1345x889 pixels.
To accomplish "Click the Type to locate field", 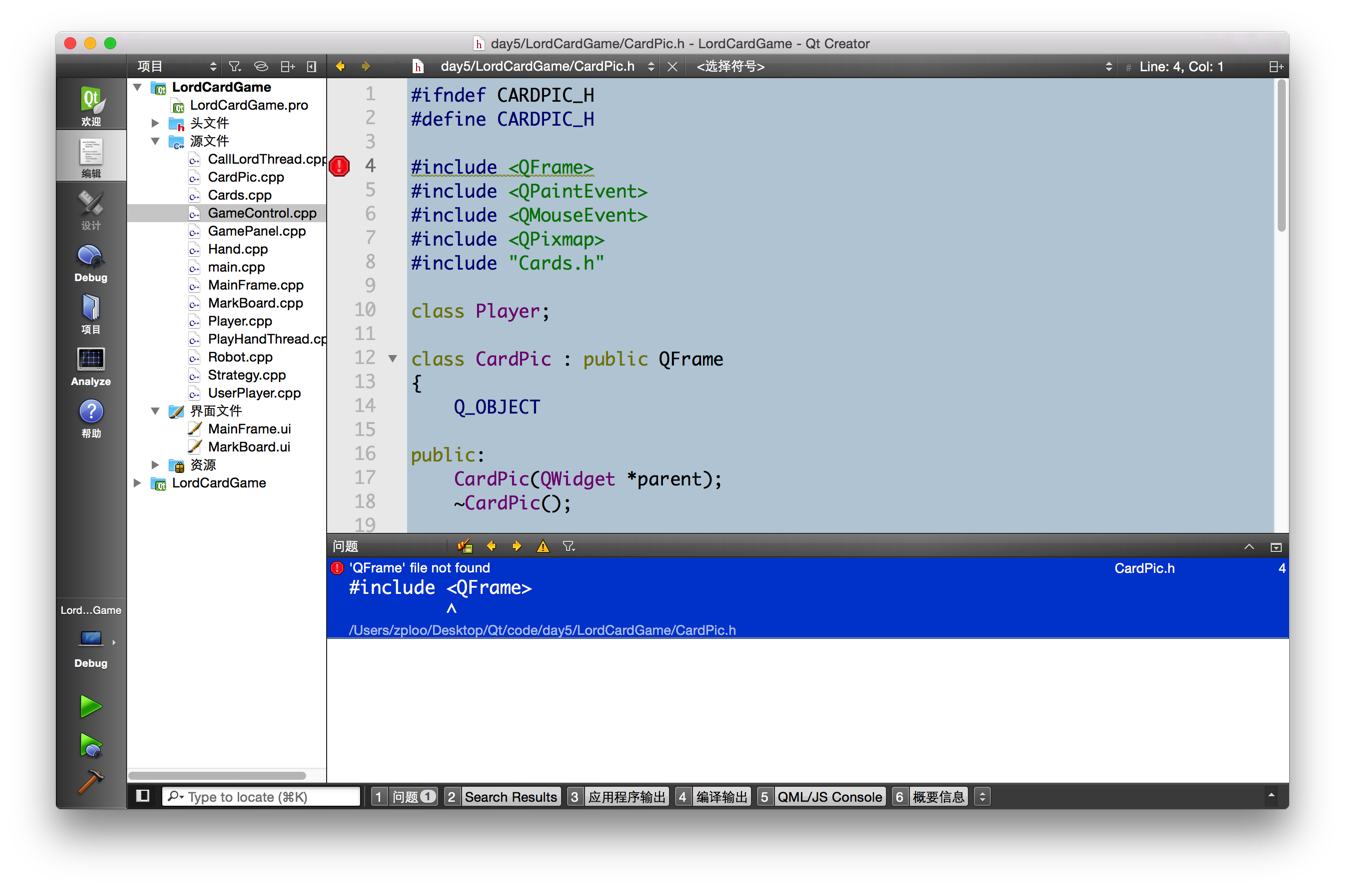I will (x=261, y=797).
